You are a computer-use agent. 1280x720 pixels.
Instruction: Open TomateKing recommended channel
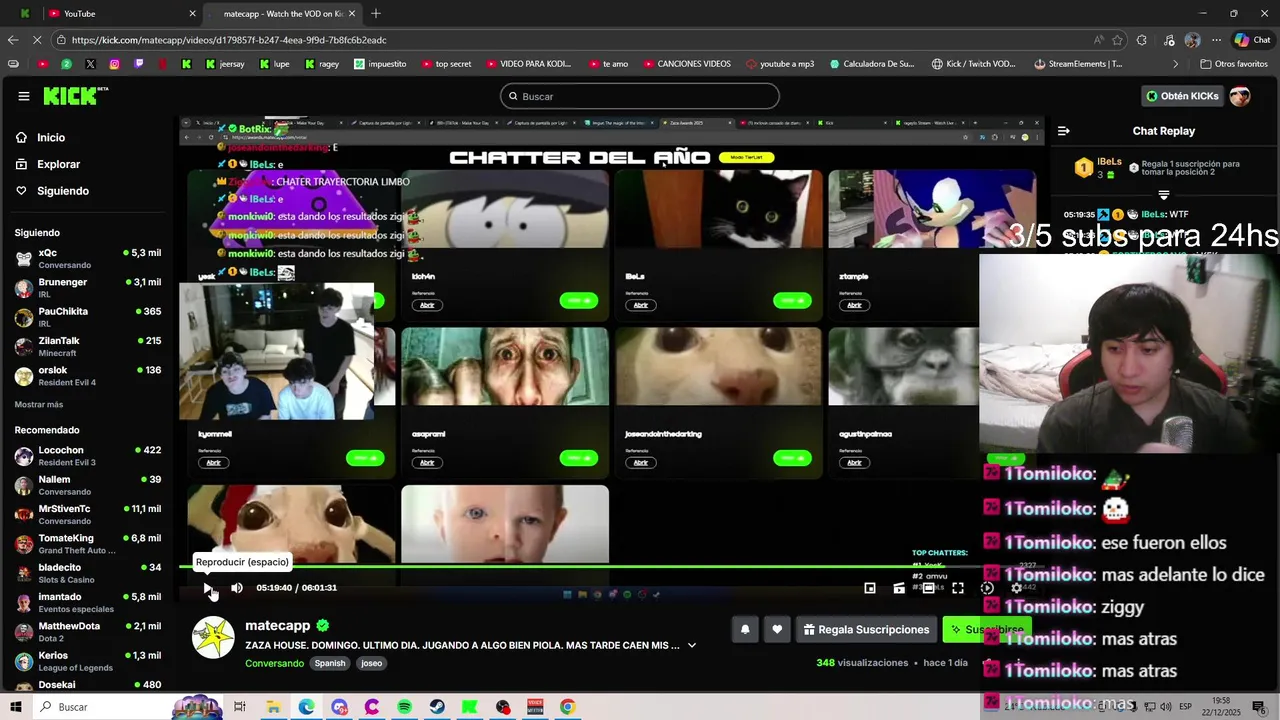pyautogui.click(x=88, y=544)
